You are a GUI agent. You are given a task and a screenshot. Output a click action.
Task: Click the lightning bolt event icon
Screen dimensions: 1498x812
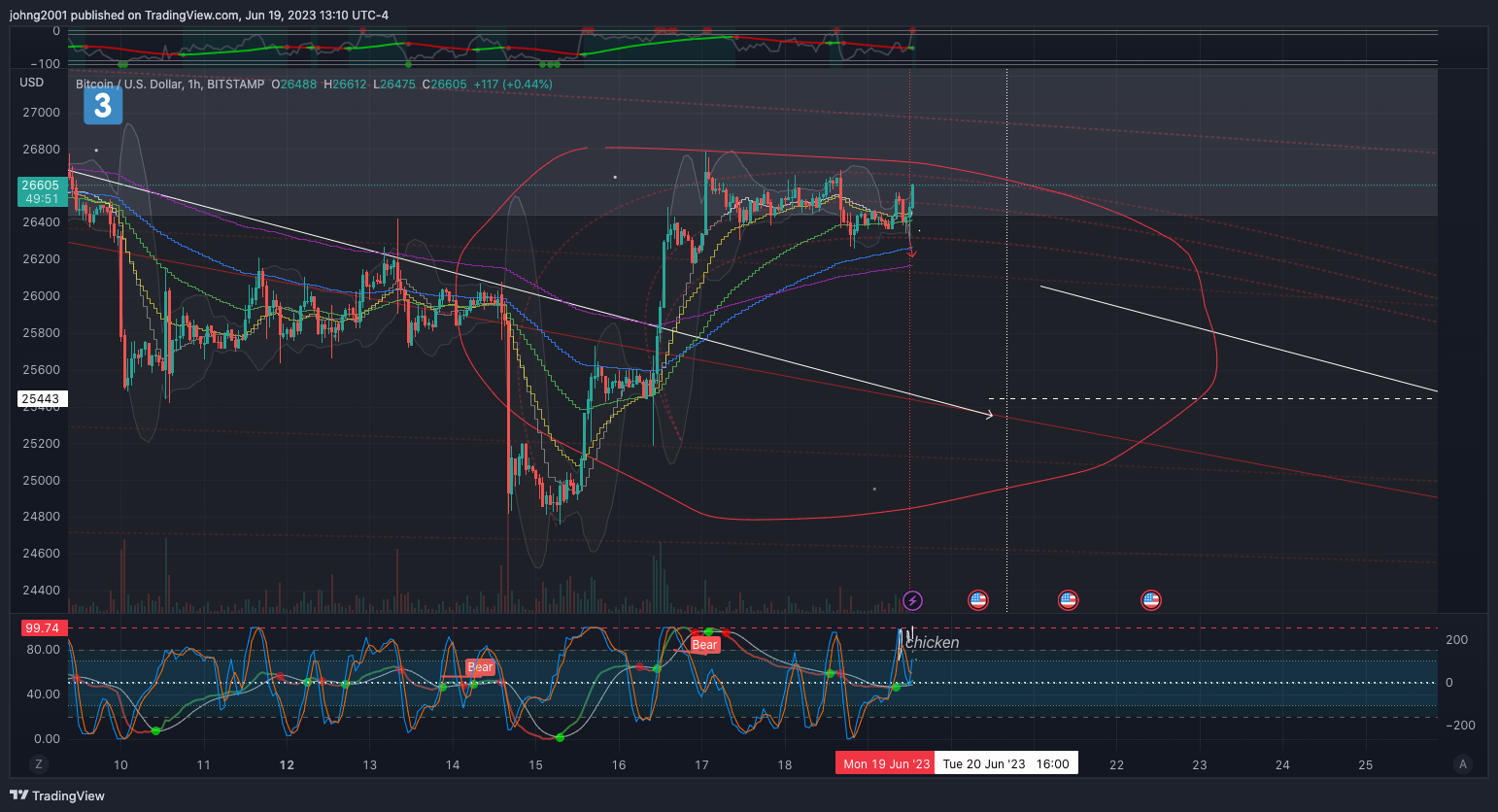[912, 600]
